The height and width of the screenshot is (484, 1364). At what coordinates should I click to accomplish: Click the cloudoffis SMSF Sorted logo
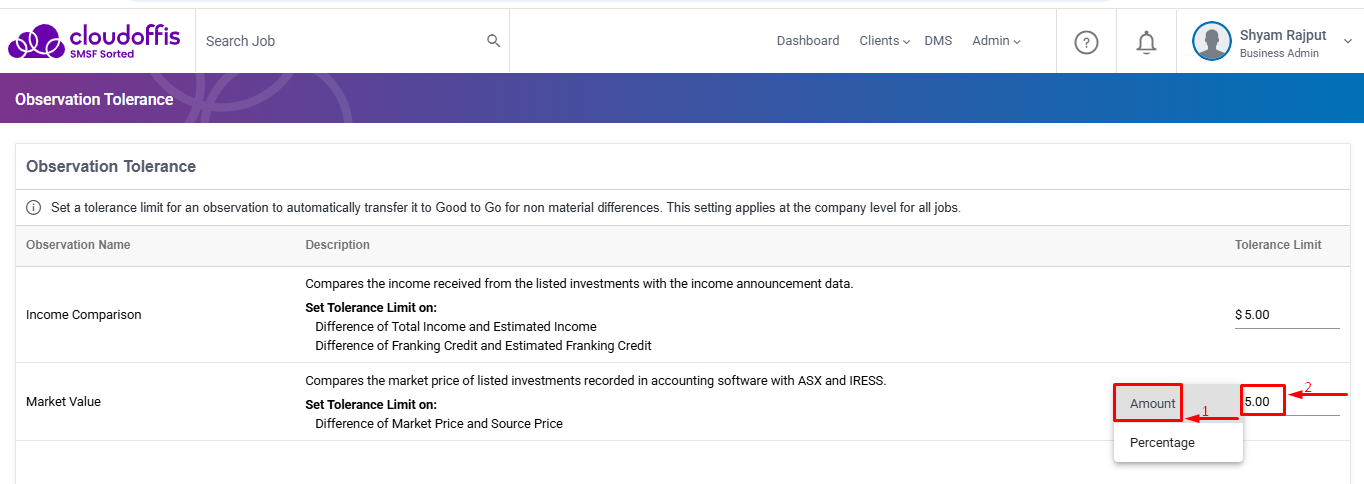pos(94,41)
